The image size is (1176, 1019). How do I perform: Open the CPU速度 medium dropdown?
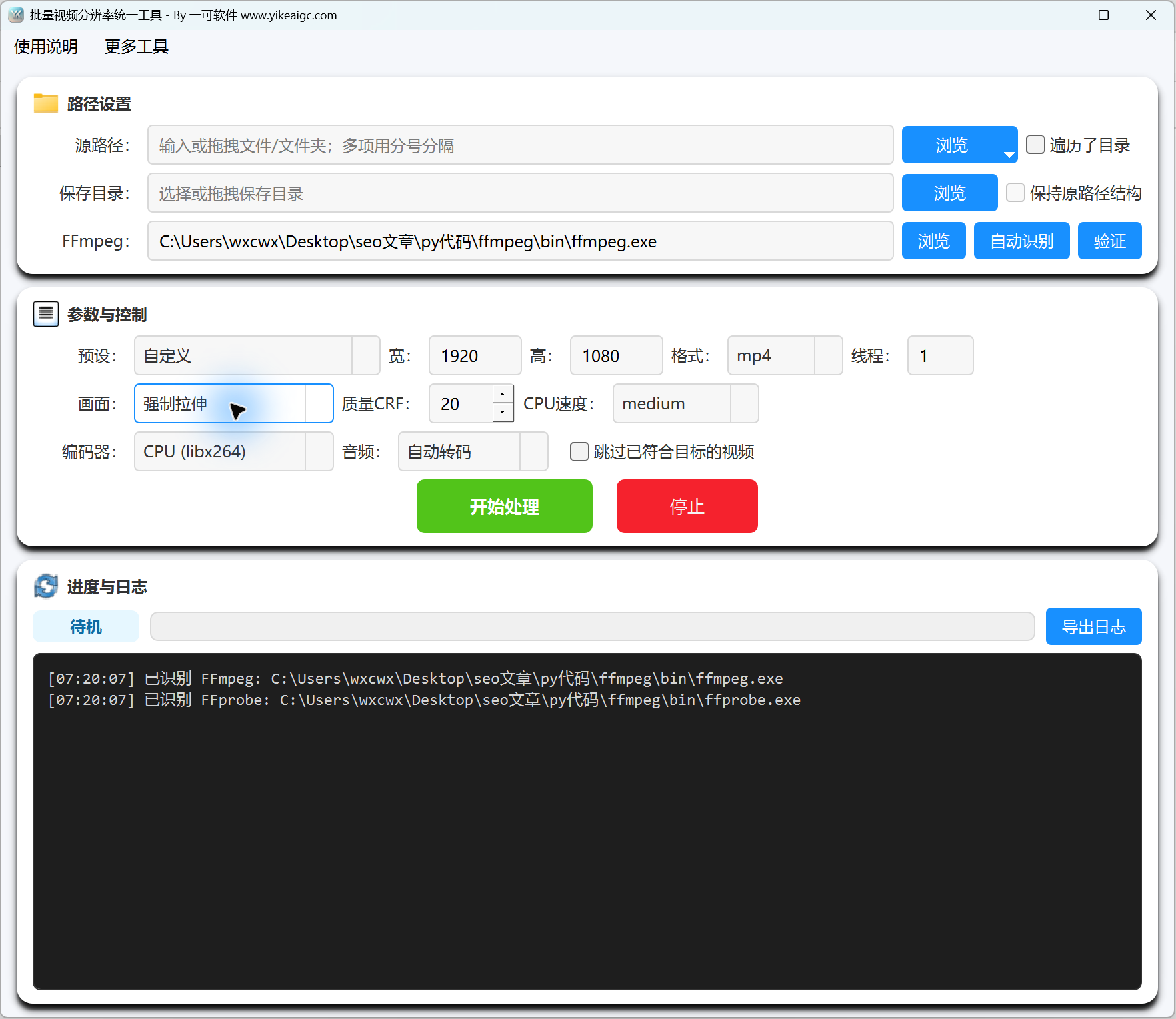pyautogui.click(x=686, y=403)
